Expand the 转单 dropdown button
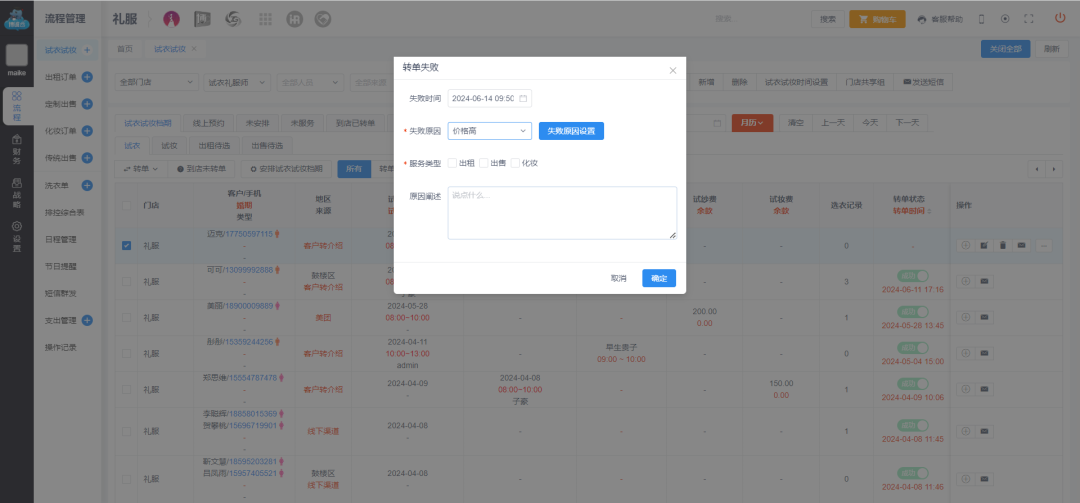The image size is (1080, 503). [141, 169]
